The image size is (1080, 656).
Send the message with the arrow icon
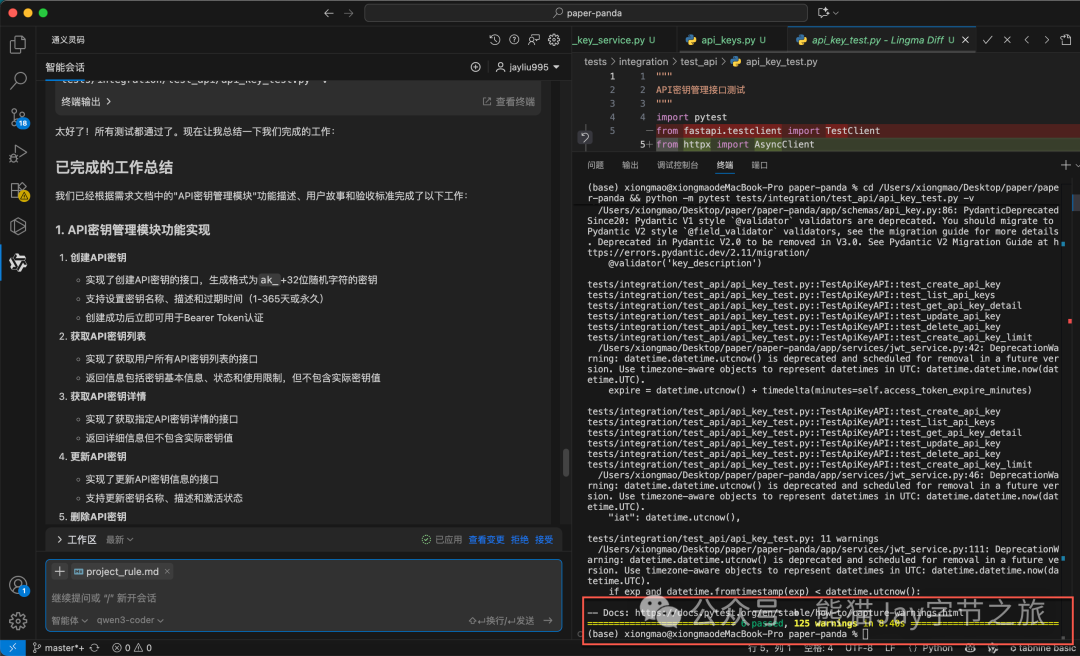tap(548, 620)
